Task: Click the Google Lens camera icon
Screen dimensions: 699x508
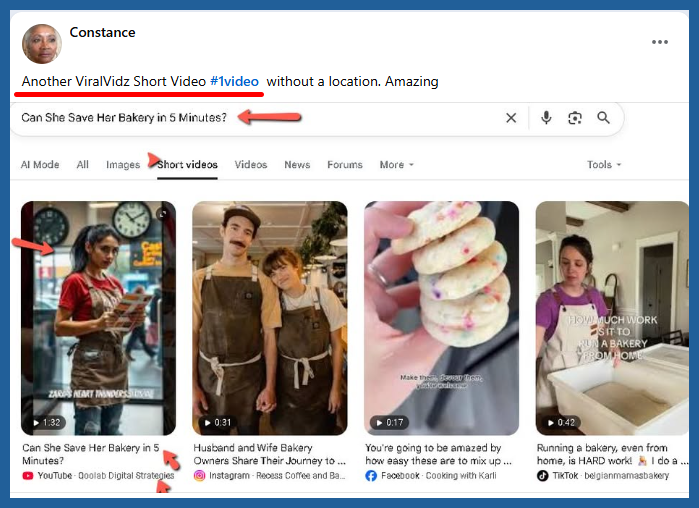Action: 575,118
